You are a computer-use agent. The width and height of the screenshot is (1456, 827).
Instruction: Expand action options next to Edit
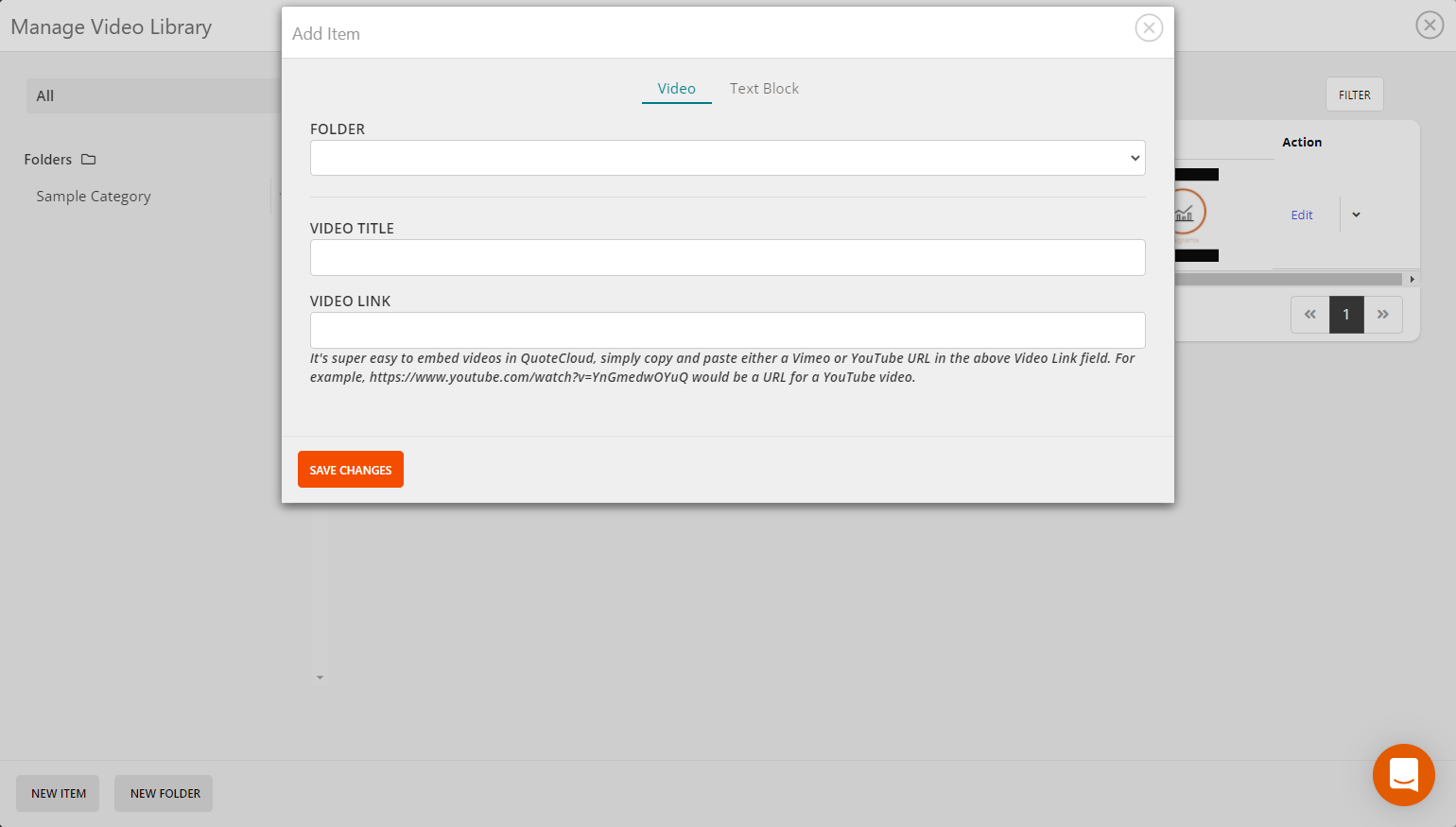1355,215
